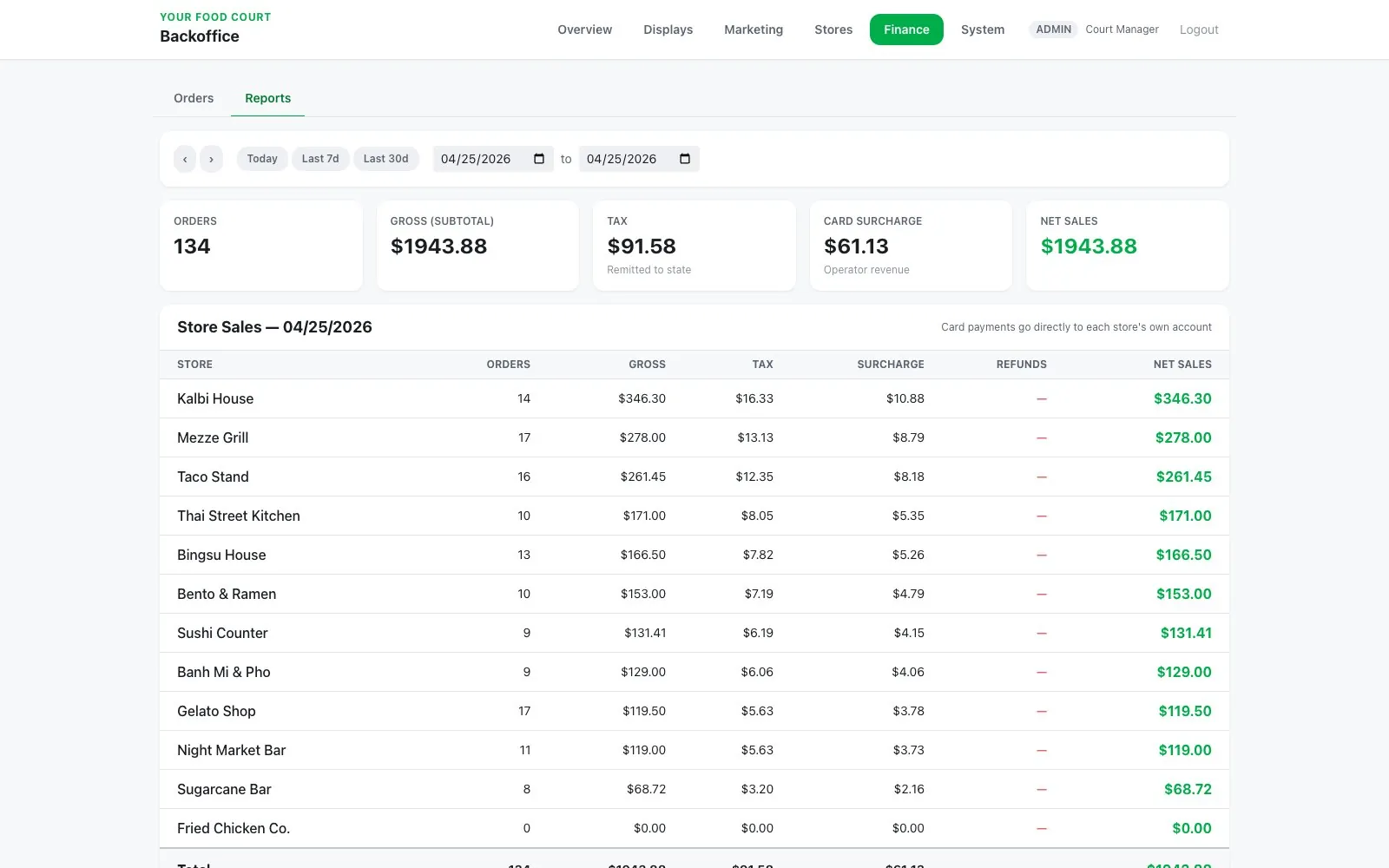Screen dimensions: 1389x868
Task: Click the Taco Stand row name
Action: click(x=213, y=477)
